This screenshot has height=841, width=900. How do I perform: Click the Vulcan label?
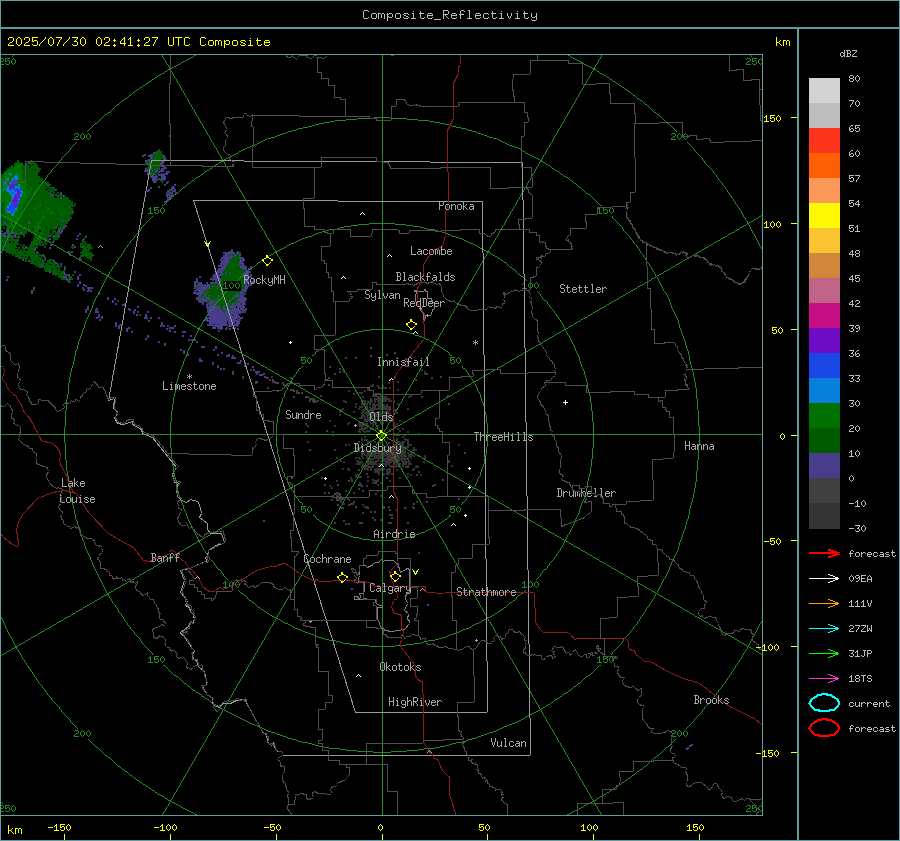tap(508, 743)
